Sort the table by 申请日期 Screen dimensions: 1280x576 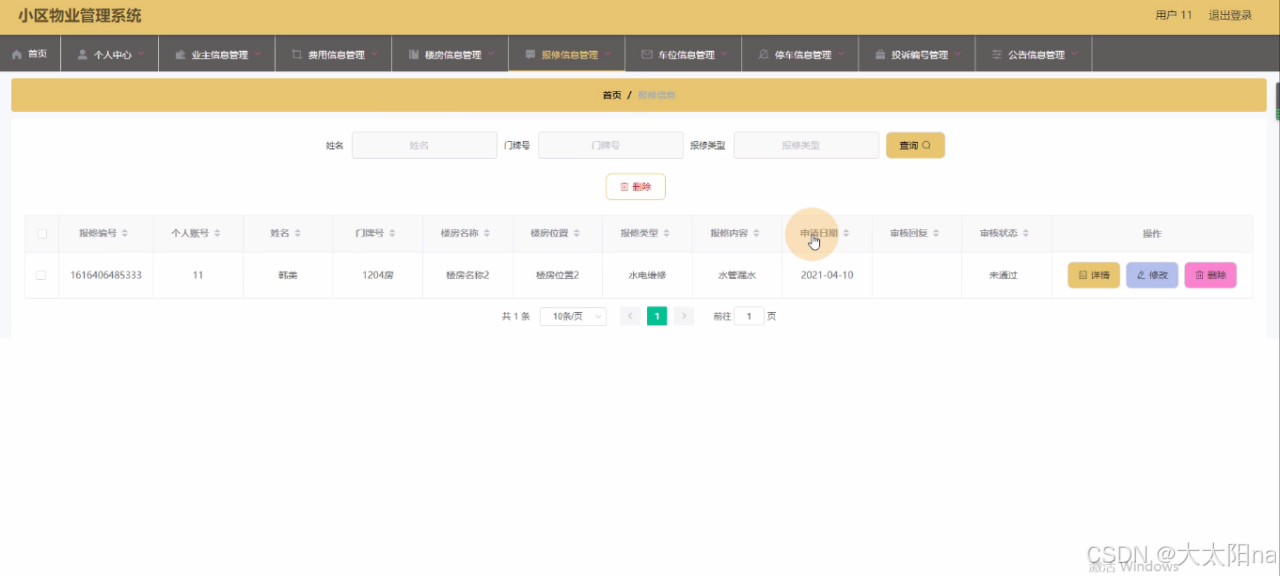846,233
